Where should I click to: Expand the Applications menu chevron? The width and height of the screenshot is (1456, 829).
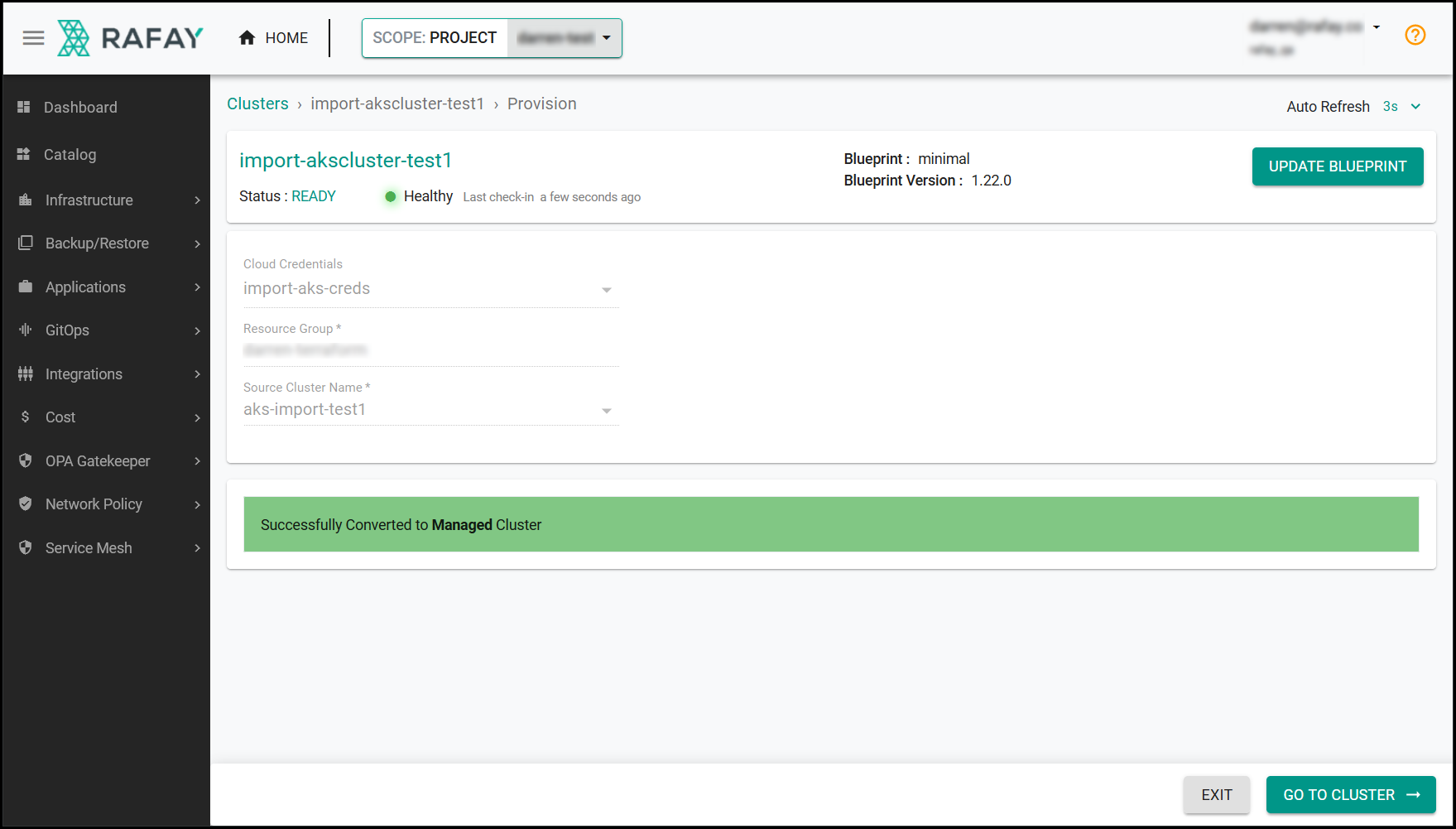(197, 287)
